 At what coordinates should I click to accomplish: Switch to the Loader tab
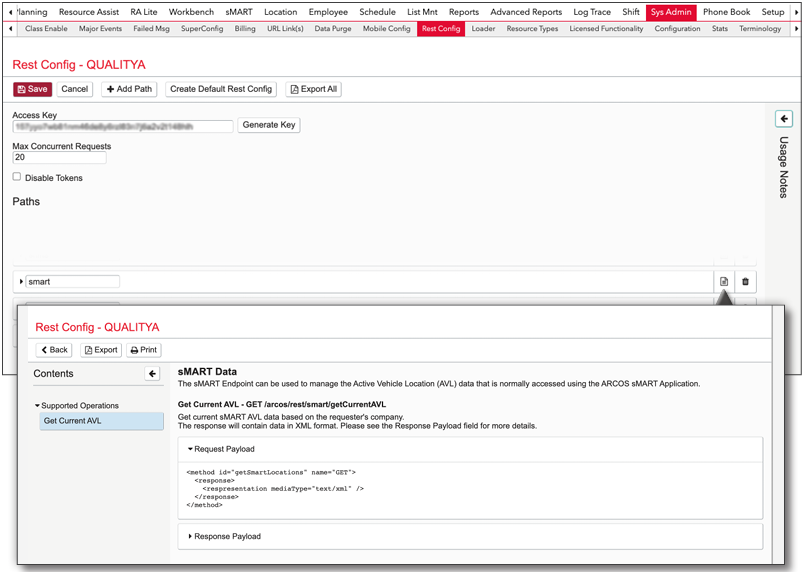[x=483, y=29]
